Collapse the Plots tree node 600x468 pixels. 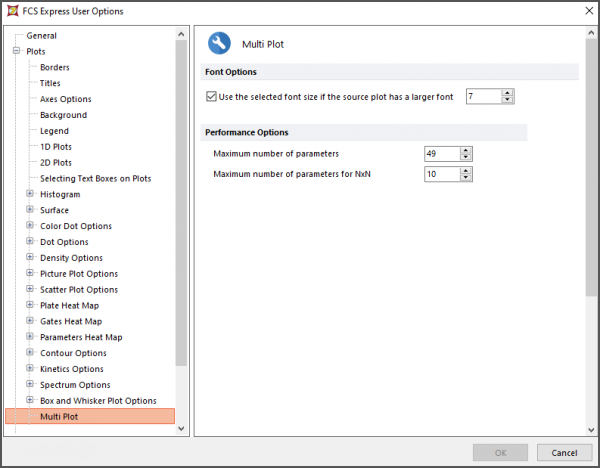16,51
